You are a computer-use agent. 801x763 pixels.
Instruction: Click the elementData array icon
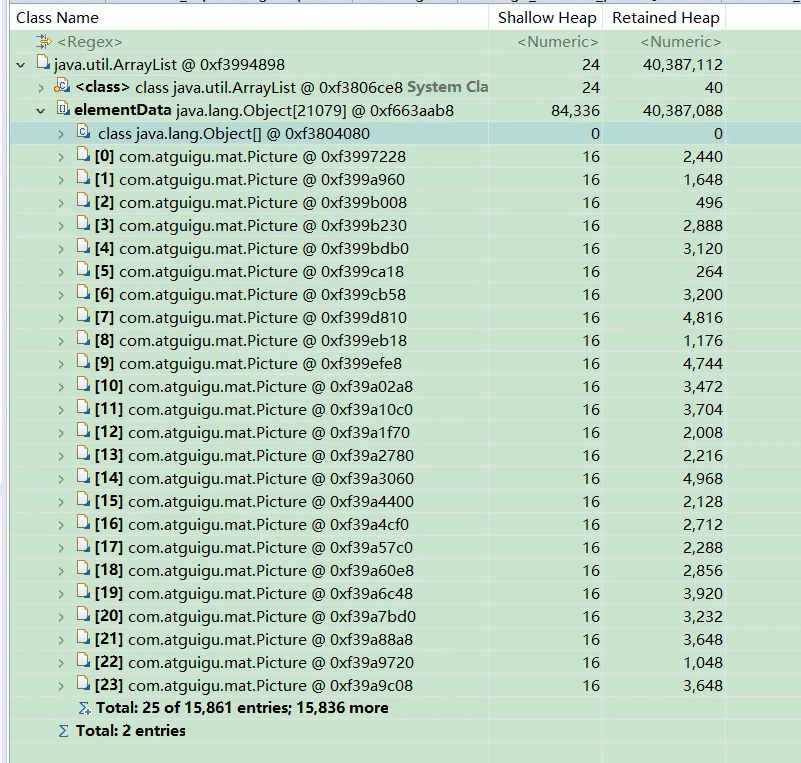(x=63, y=109)
